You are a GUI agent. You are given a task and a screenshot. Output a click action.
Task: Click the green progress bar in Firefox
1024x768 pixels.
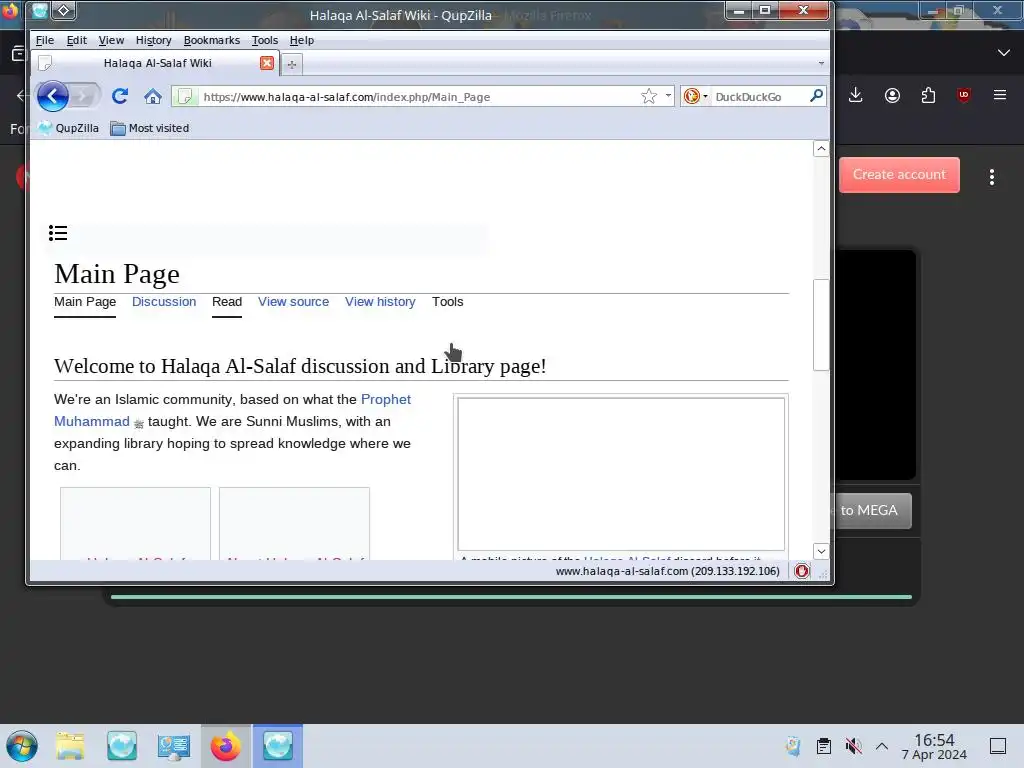click(x=511, y=596)
